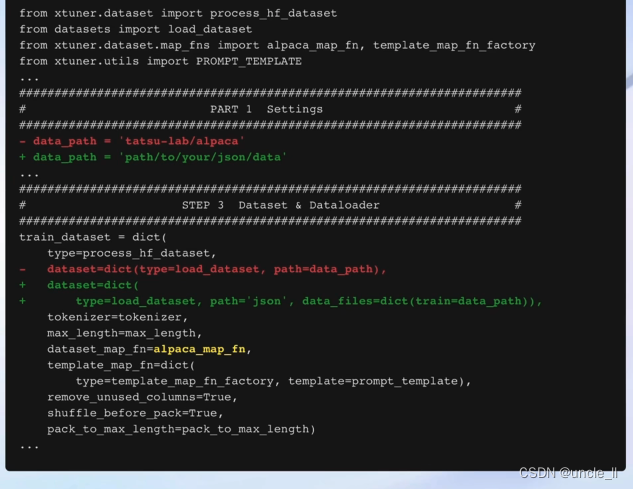
Task: Click the green added 'dataset=dict(' line
Action: [79, 285]
